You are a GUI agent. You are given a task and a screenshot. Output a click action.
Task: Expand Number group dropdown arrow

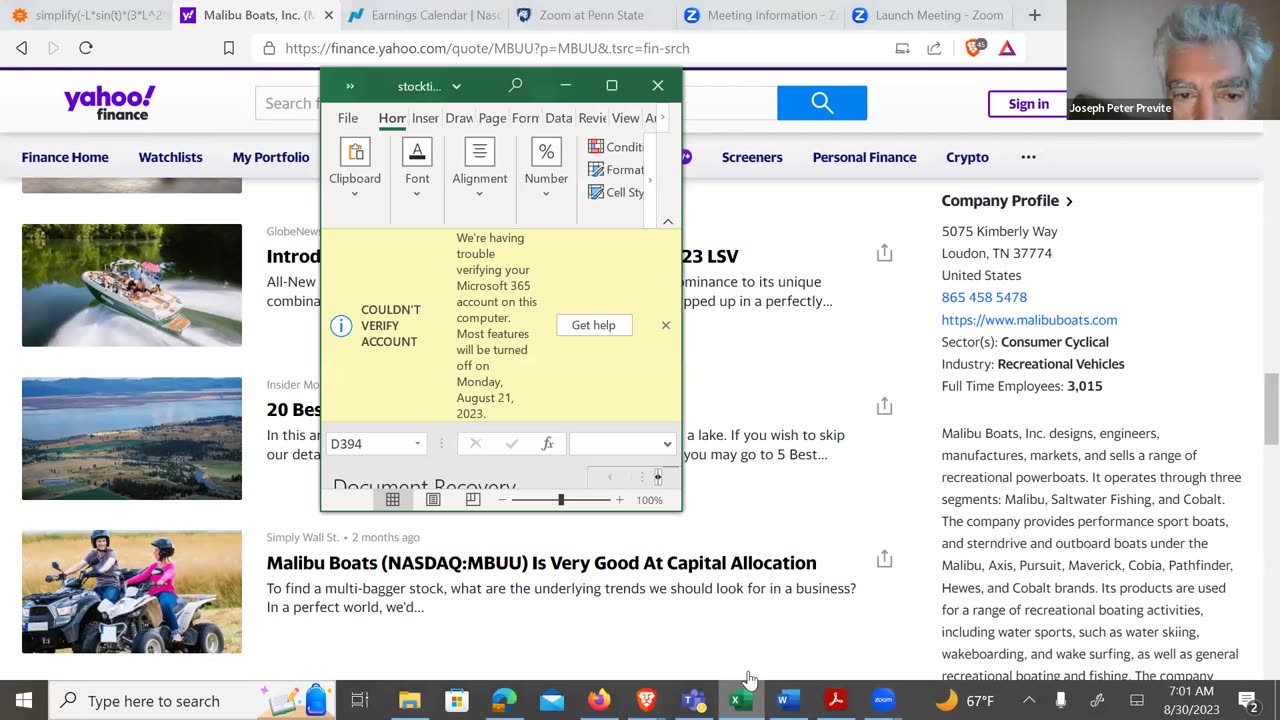[546, 194]
